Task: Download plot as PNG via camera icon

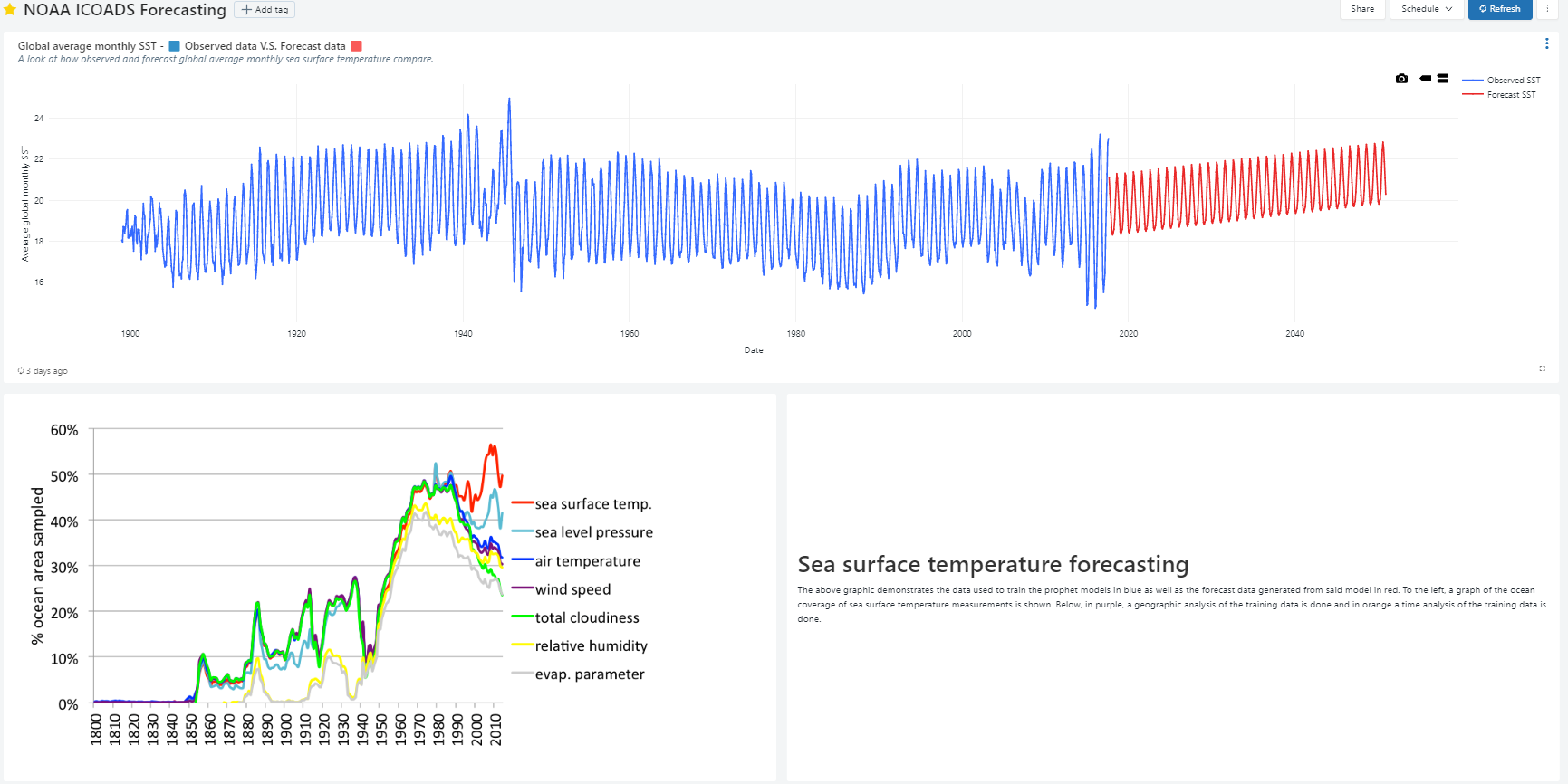Action: click(1401, 79)
